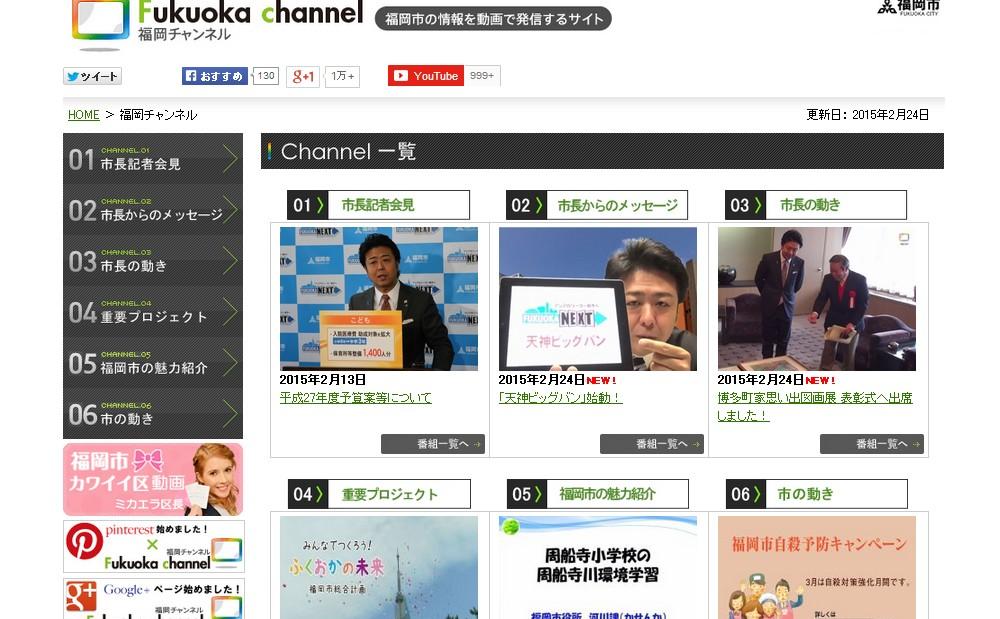
Task: Open the YouTube subscribe button
Action: [x=426, y=76]
